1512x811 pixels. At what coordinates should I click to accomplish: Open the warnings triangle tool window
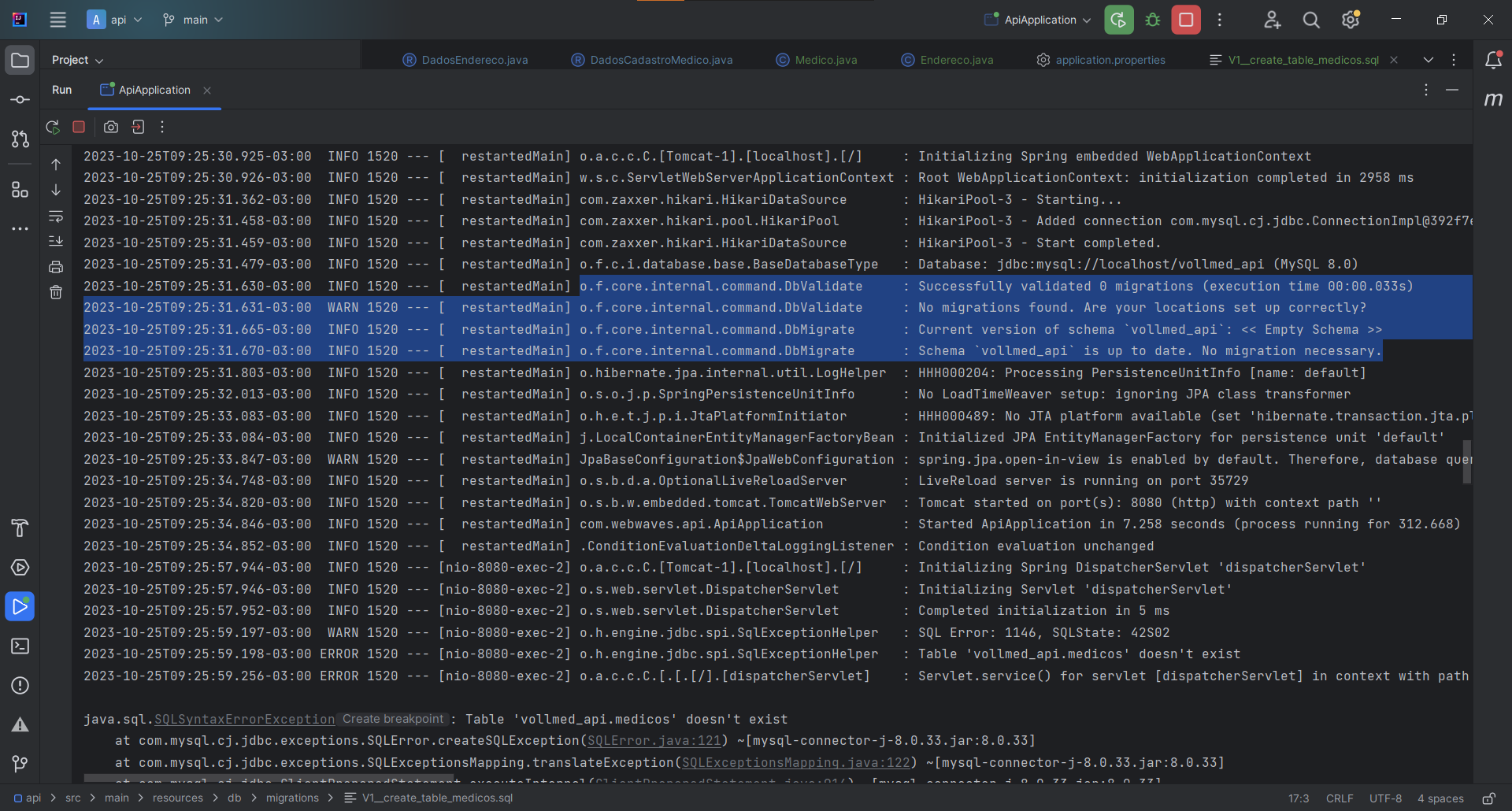coord(20,725)
